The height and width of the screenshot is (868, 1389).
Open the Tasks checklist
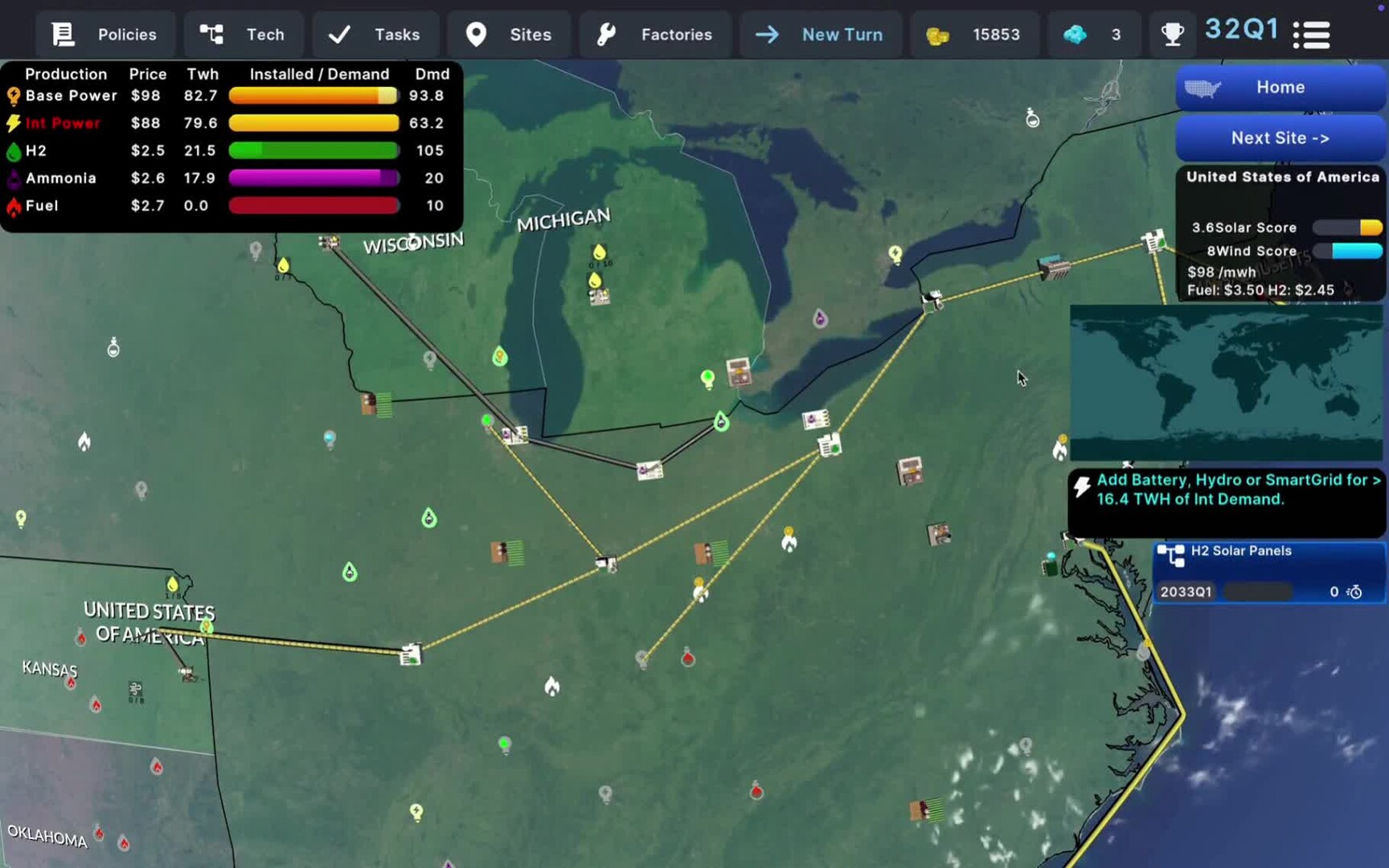[375, 35]
